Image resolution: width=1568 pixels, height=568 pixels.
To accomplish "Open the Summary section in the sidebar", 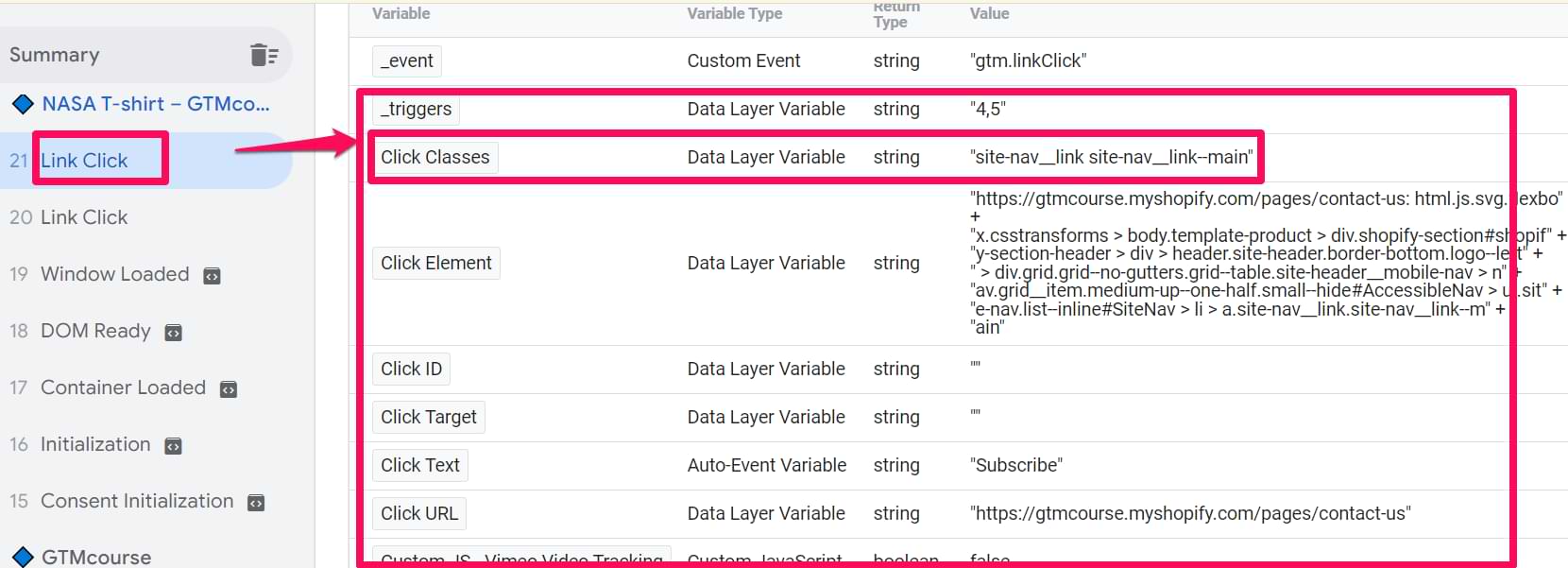I will pyautogui.click(x=55, y=55).
